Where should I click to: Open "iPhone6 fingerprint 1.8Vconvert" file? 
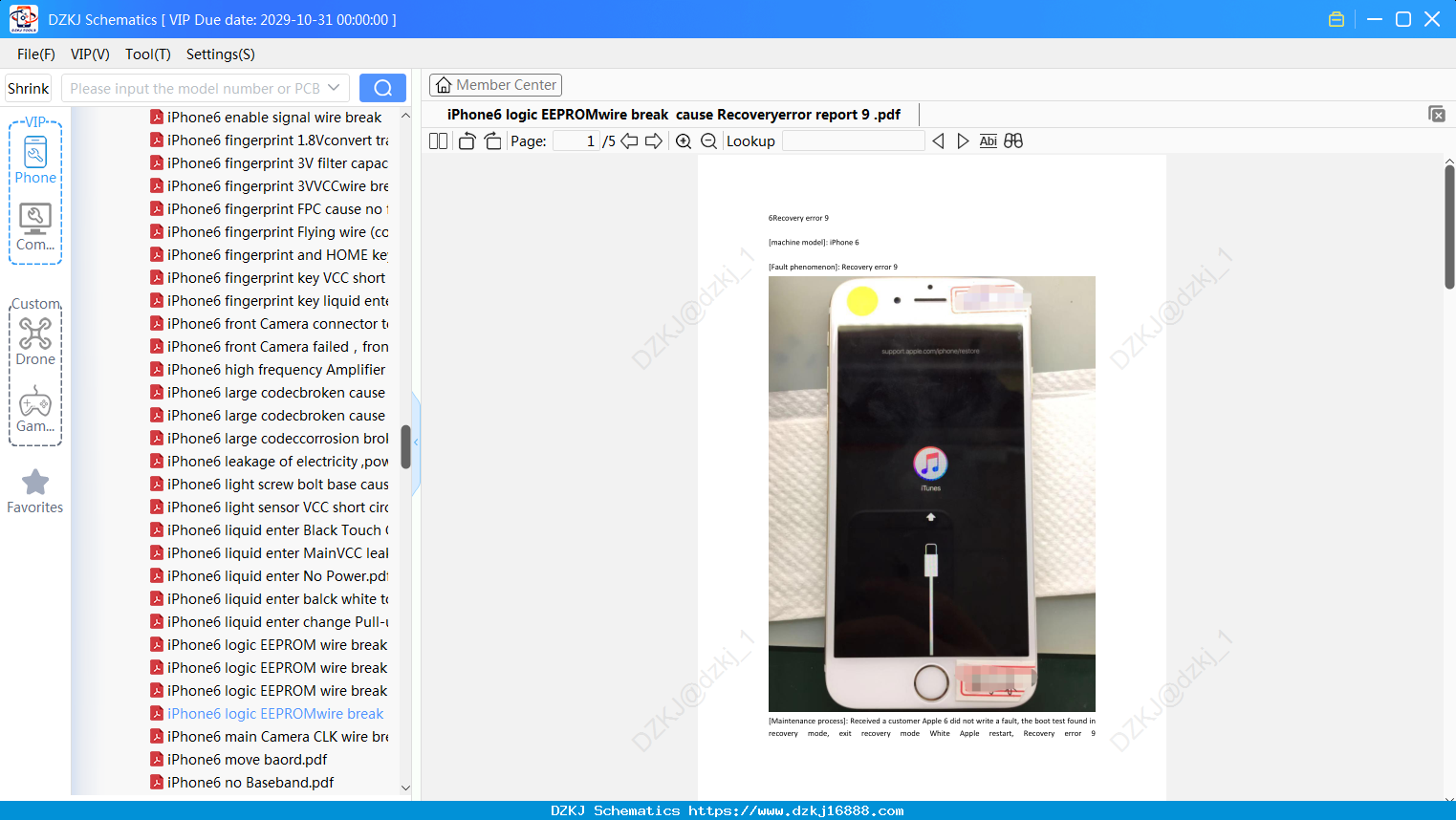pos(270,140)
